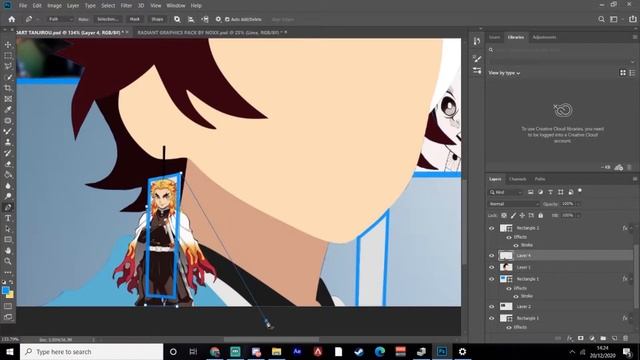Select the Move tool
This screenshot has height=360, width=640.
click(8, 44)
